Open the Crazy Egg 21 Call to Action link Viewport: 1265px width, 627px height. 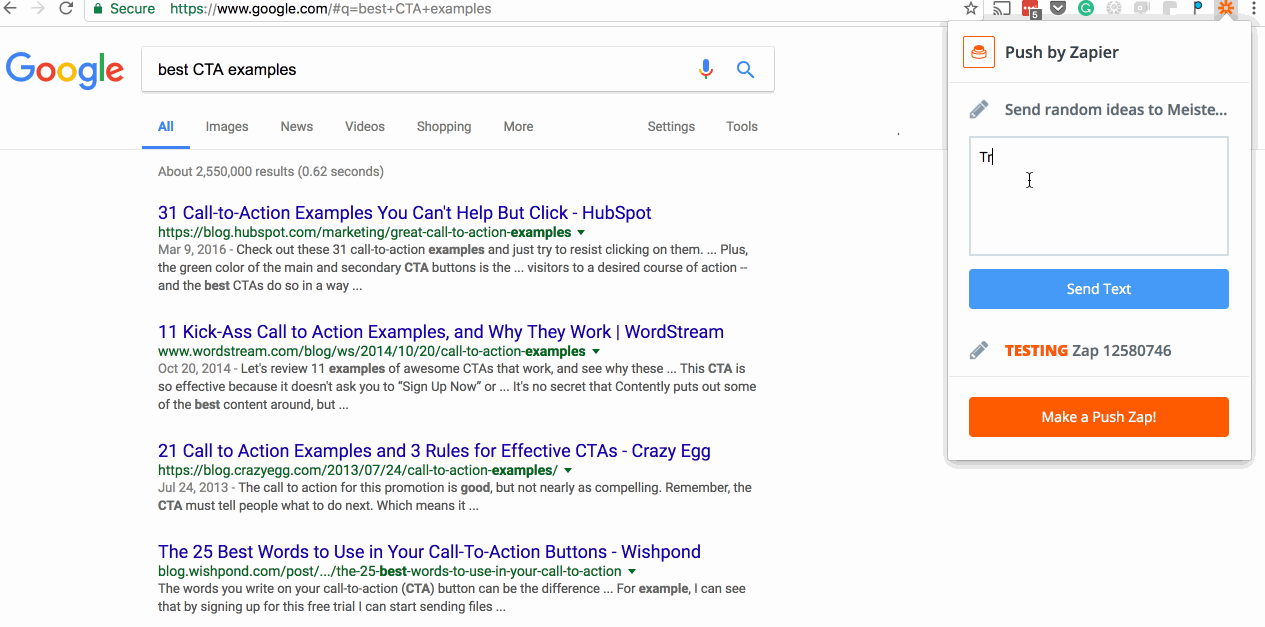click(x=434, y=450)
